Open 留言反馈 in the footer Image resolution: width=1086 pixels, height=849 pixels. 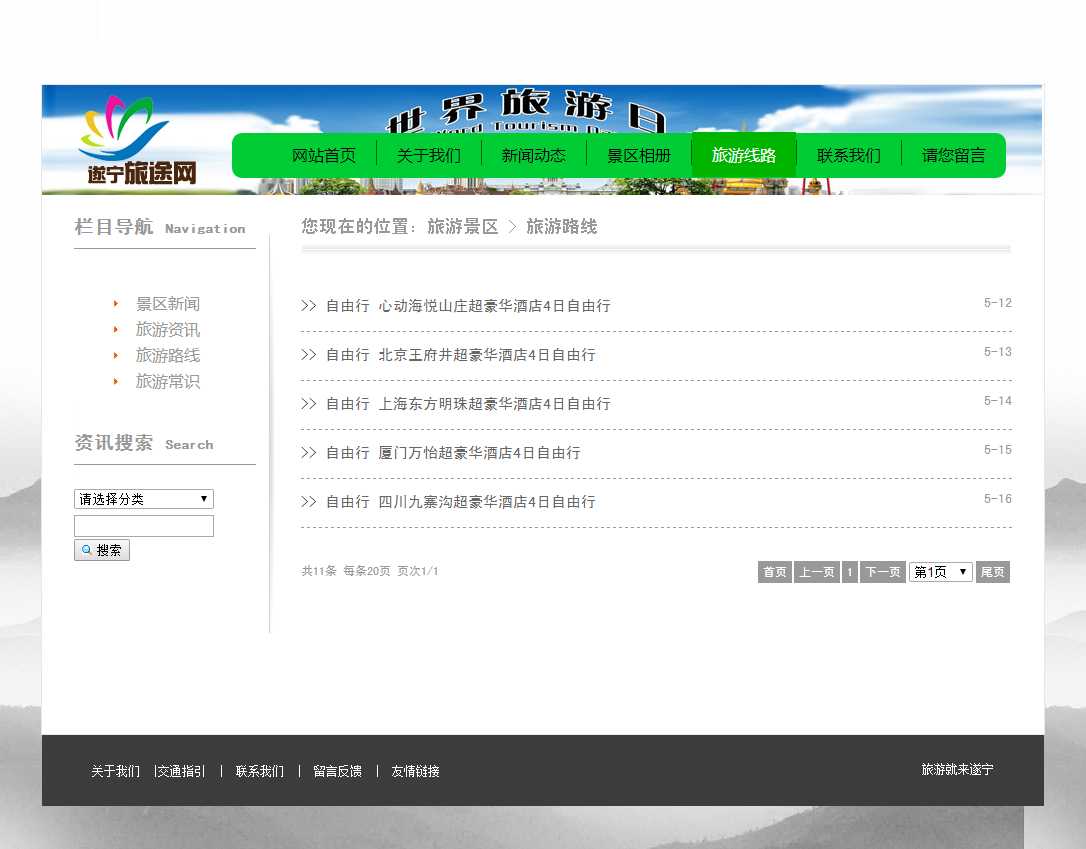337,771
